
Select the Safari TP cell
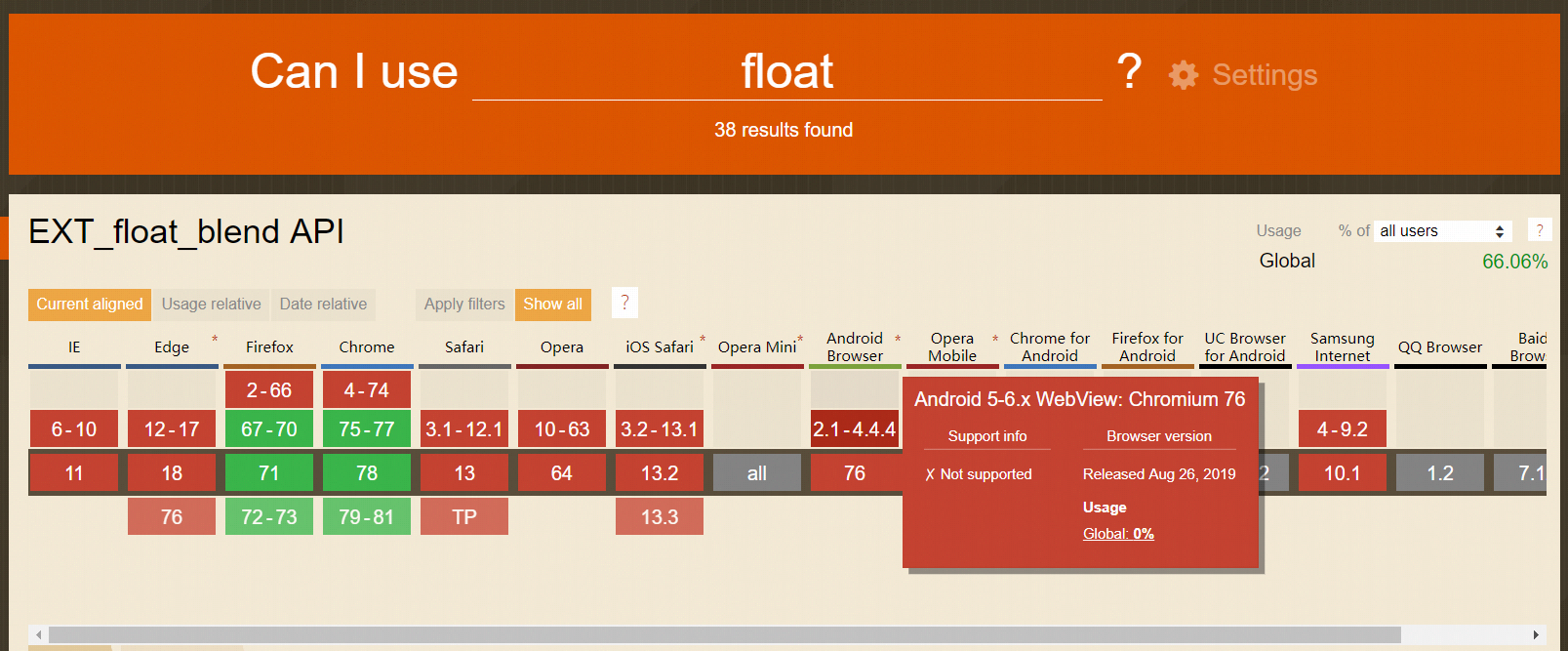coord(464,517)
